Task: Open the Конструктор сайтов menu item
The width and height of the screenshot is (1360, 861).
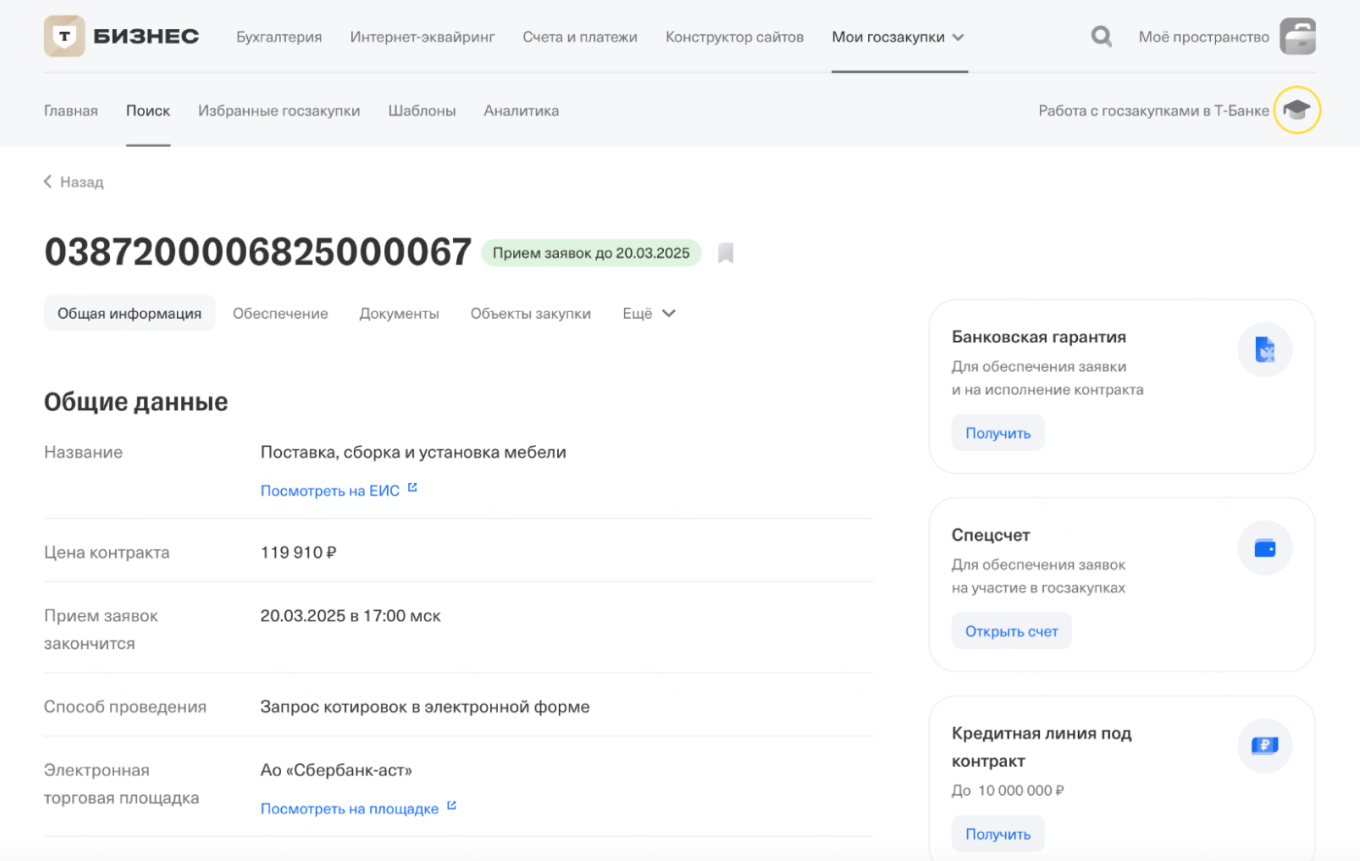Action: click(734, 36)
